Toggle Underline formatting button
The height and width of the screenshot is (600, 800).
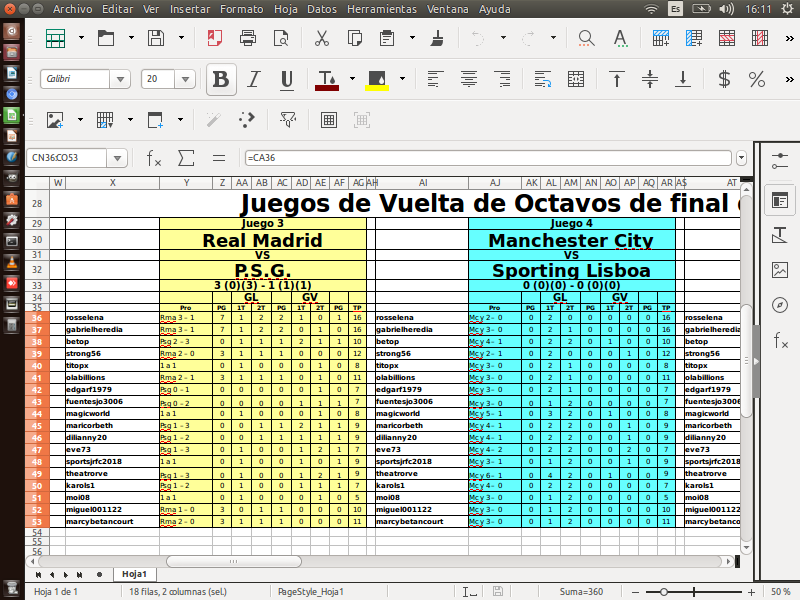click(287, 79)
